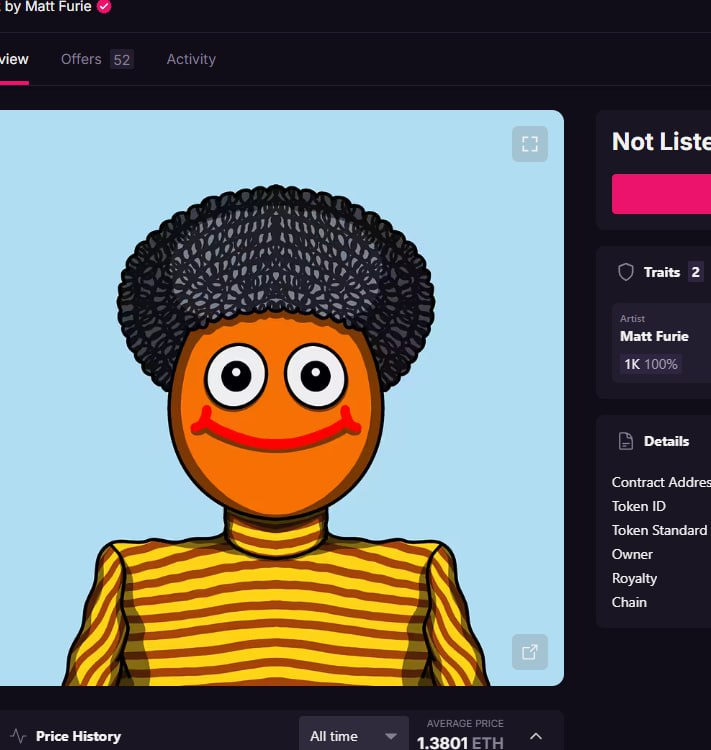Click the Price History chart icon
Viewport: 711px width, 750px height.
(x=18, y=736)
